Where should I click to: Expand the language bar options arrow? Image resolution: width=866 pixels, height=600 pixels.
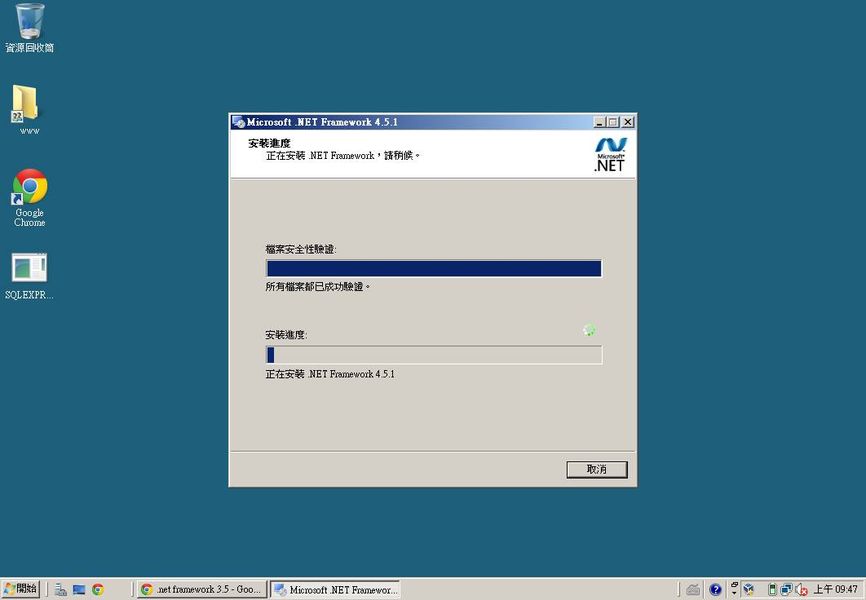point(734,590)
